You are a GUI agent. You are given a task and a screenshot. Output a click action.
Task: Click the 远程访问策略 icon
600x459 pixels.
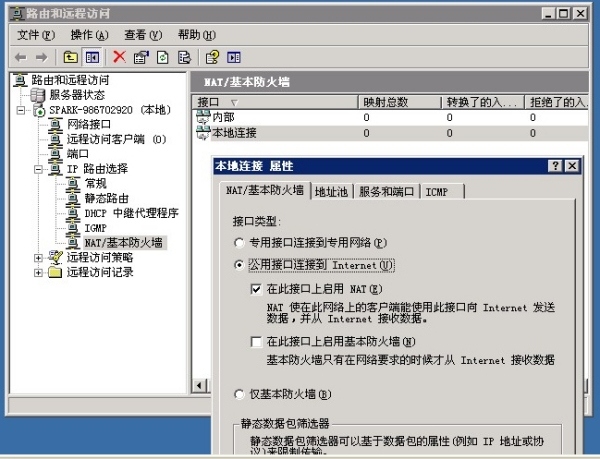coord(55,257)
